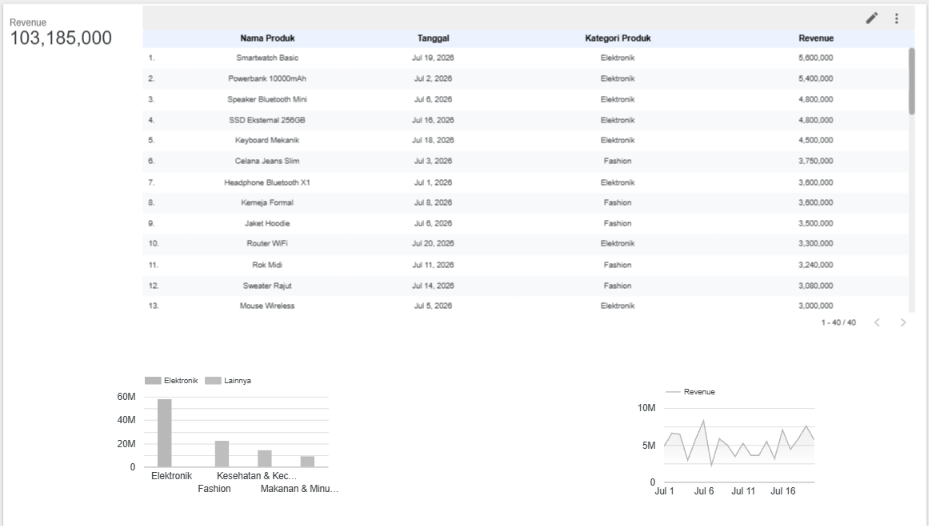This screenshot has height=526, width=929.
Task: Click the Jul 14, 2026 date cell
Action: click(x=433, y=286)
